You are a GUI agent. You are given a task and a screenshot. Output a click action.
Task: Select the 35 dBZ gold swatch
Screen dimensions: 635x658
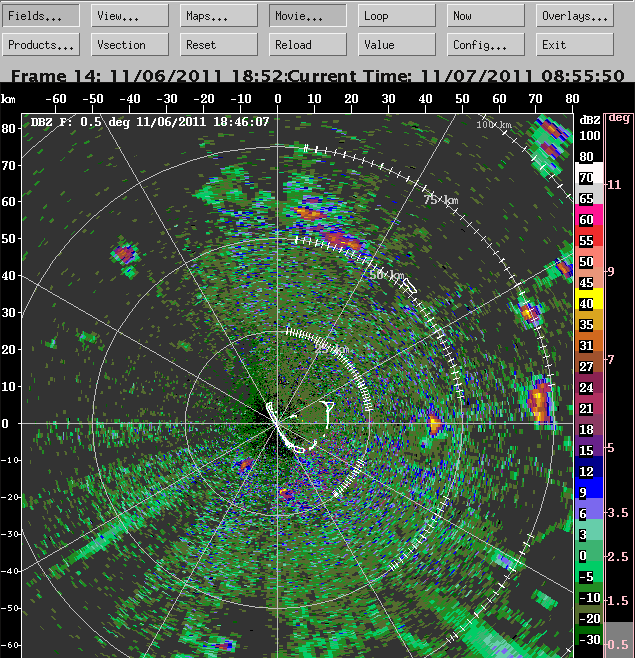click(589, 320)
